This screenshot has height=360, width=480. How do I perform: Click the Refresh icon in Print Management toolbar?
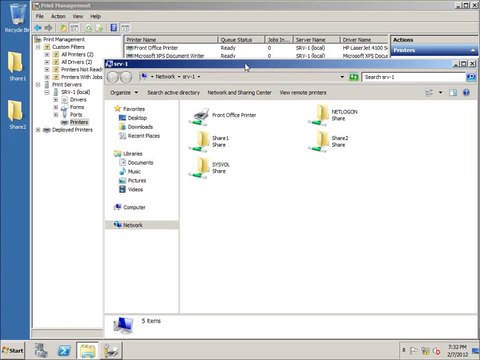[x=88, y=28]
